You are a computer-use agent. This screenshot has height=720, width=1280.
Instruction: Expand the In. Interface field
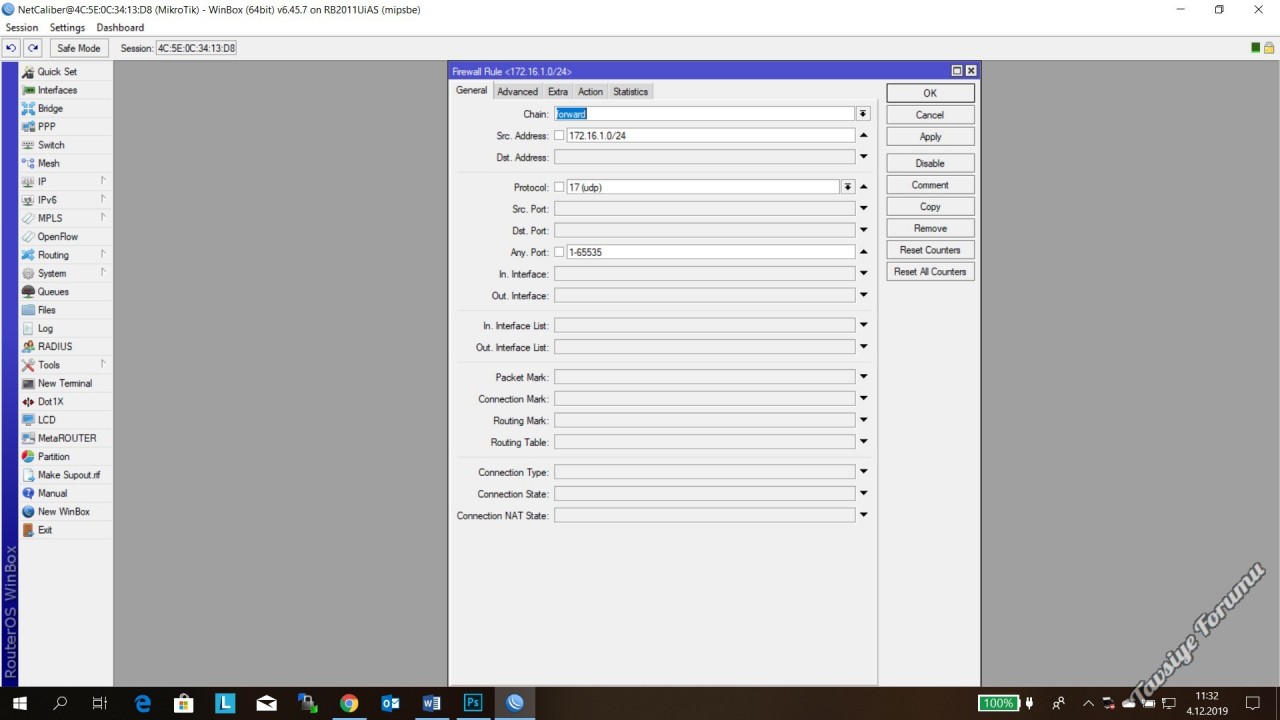pyautogui.click(x=864, y=273)
